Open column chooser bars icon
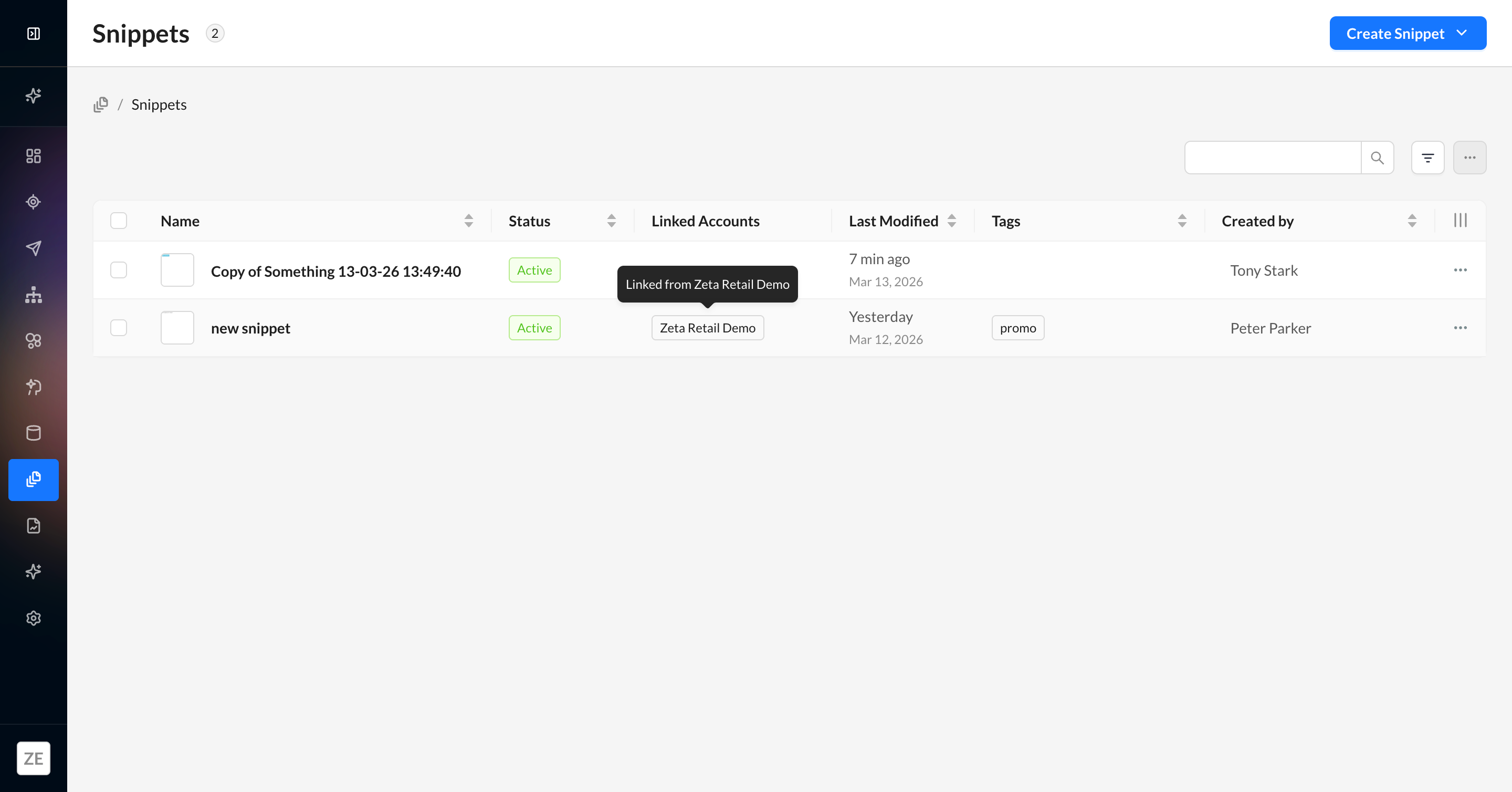Image resolution: width=1512 pixels, height=792 pixels. (1459, 221)
